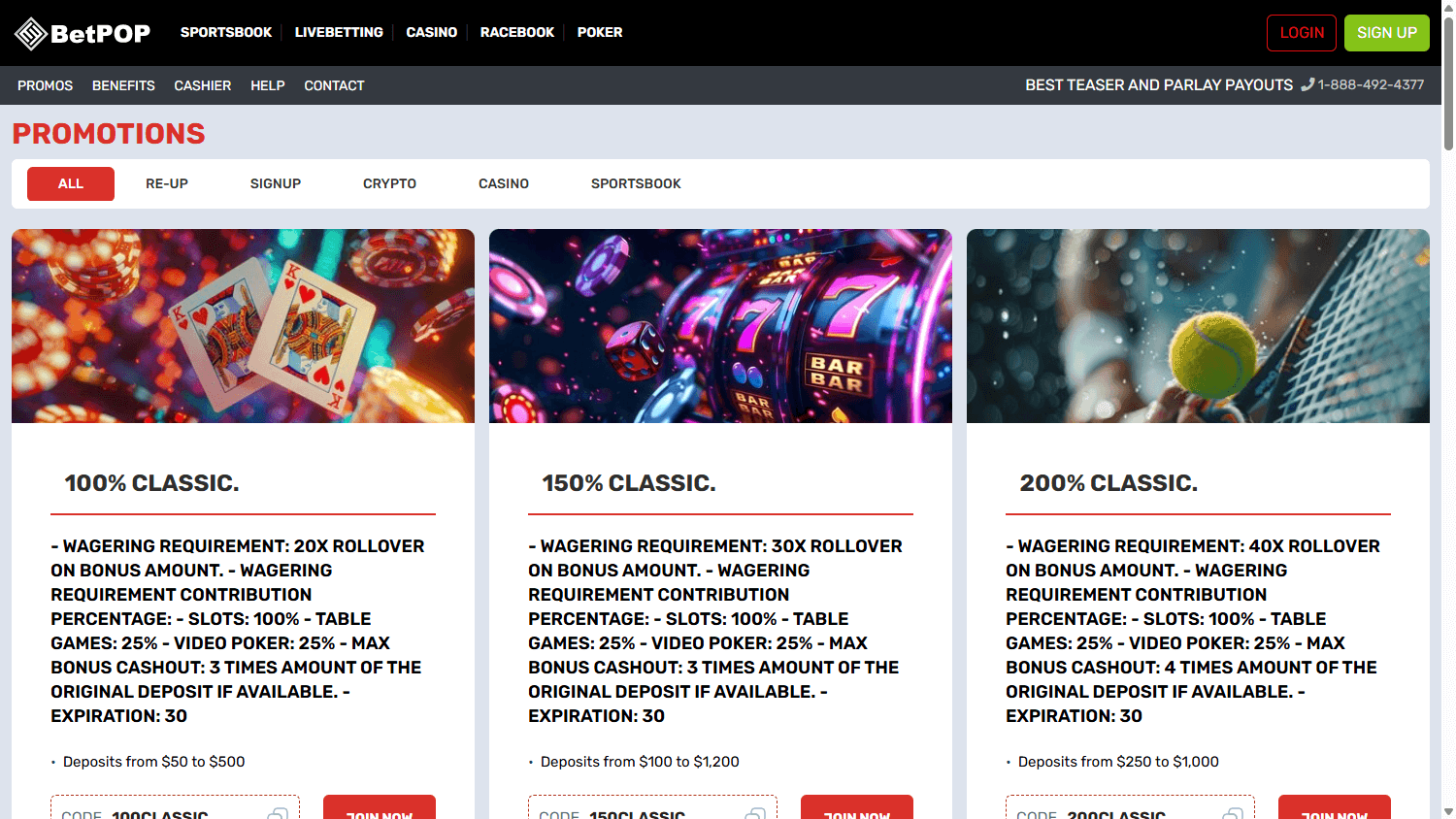Go to RACEBOOK in the top menu
The height and width of the screenshot is (819, 1456).
coord(517,32)
